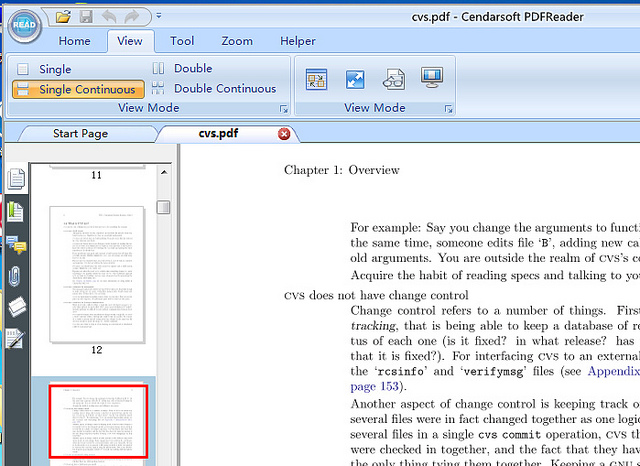Open the layers sidebar panel

17,307
